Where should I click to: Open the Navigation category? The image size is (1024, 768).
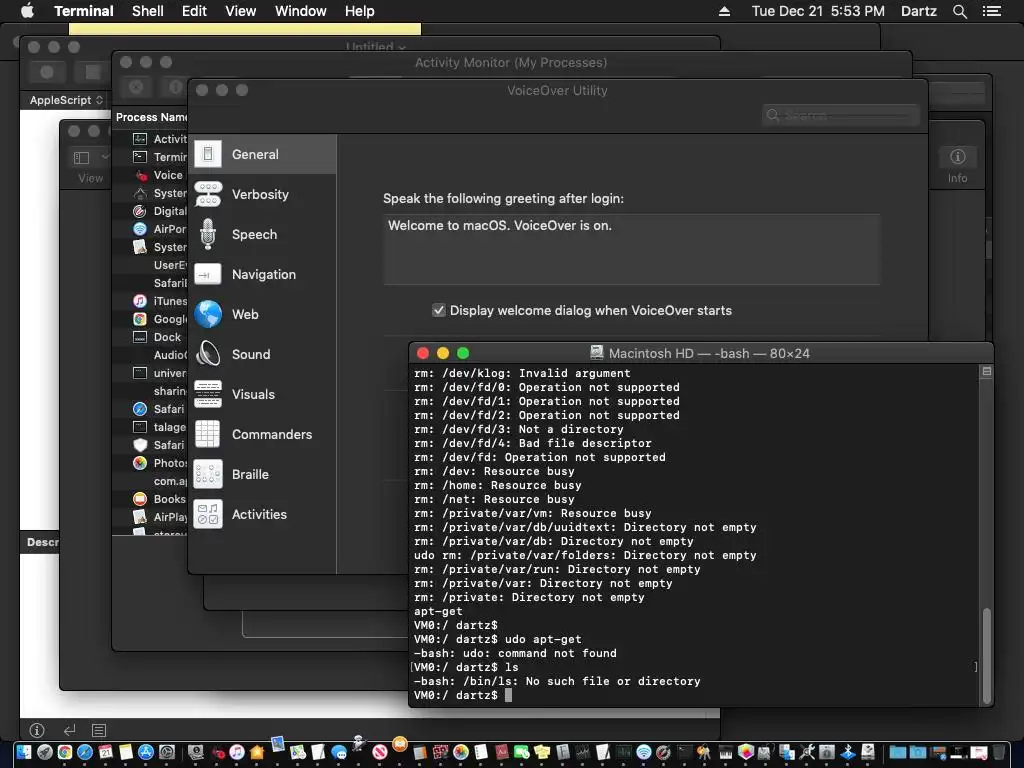pyautogui.click(x=263, y=274)
